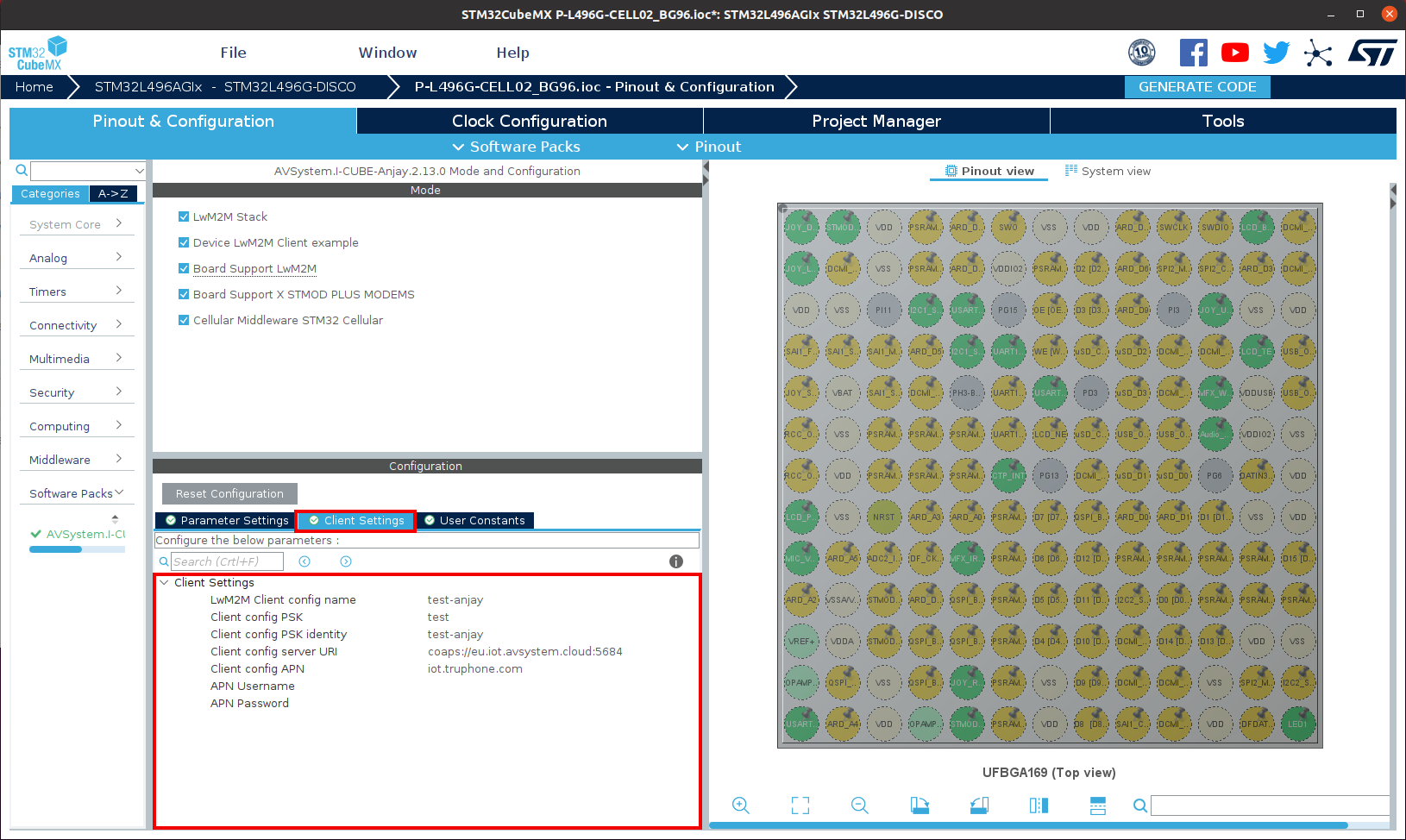Viewport: 1406px width, 840px height.
Task: Click the zoom out magnifier below pinout
Action: [x=859, y=806]
